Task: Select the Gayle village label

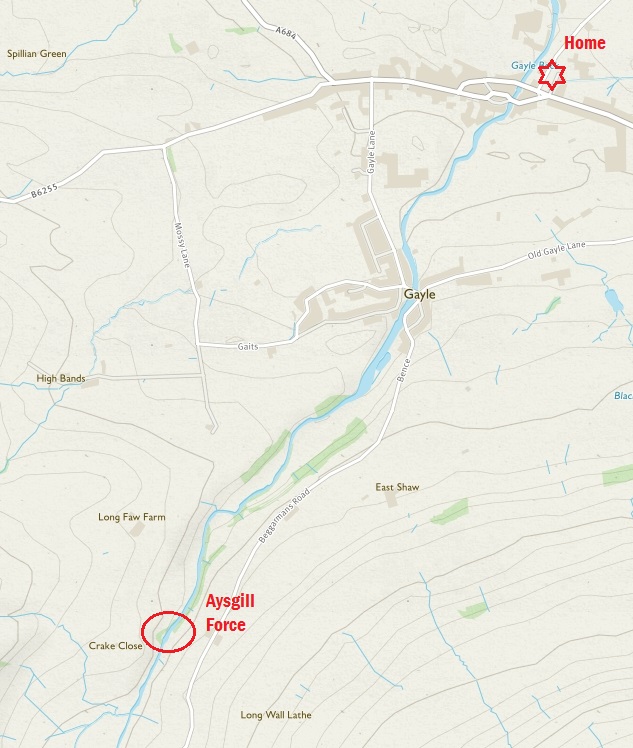Action: [x=420, y=294]
